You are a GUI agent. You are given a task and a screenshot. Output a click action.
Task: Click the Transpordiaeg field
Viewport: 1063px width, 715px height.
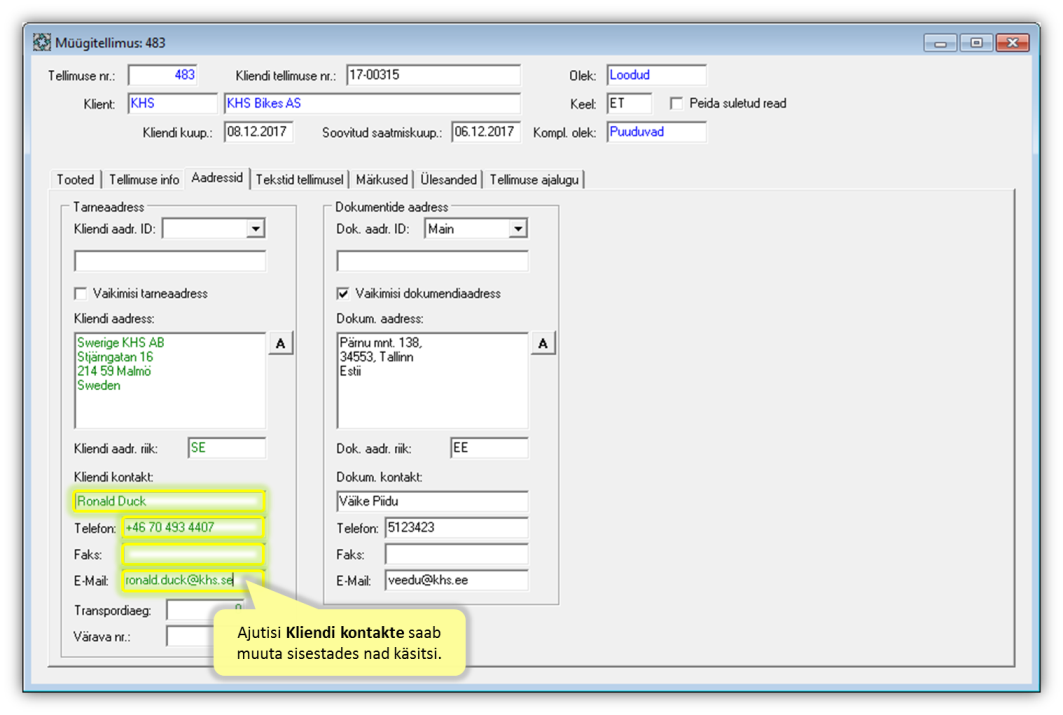tap(205, 609)
